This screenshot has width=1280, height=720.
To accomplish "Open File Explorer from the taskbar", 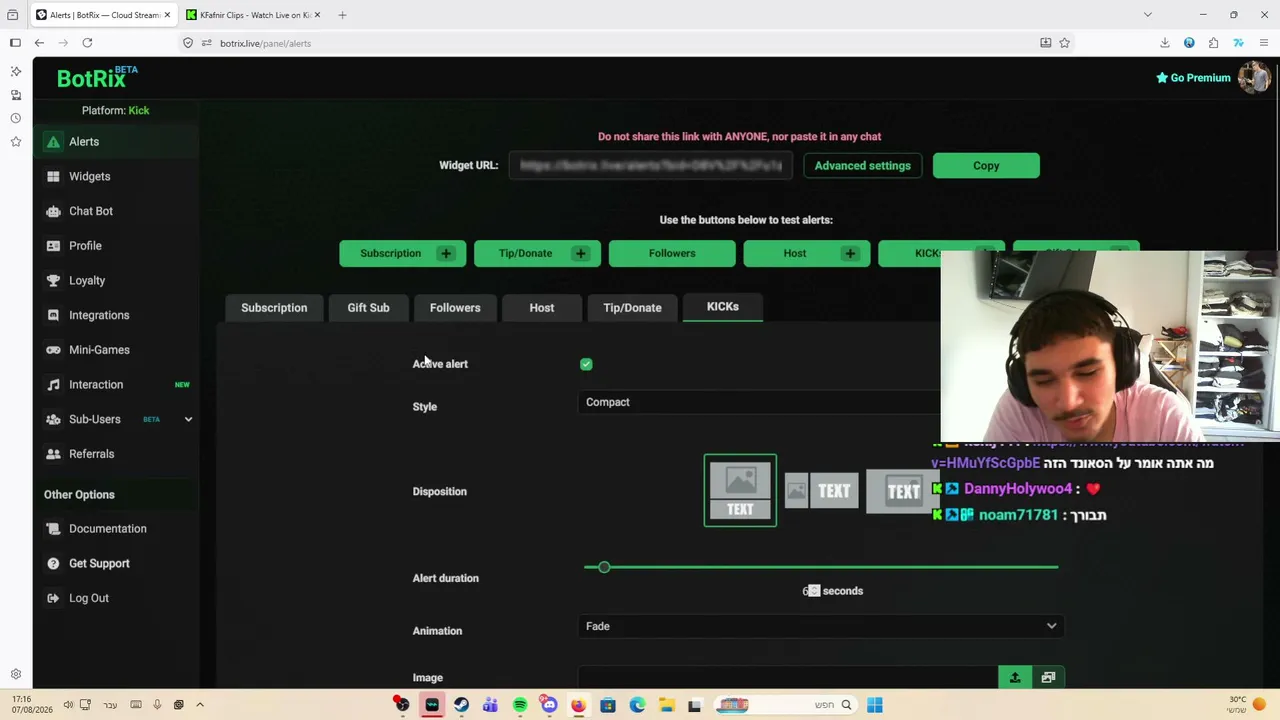I will coord(666,705).
